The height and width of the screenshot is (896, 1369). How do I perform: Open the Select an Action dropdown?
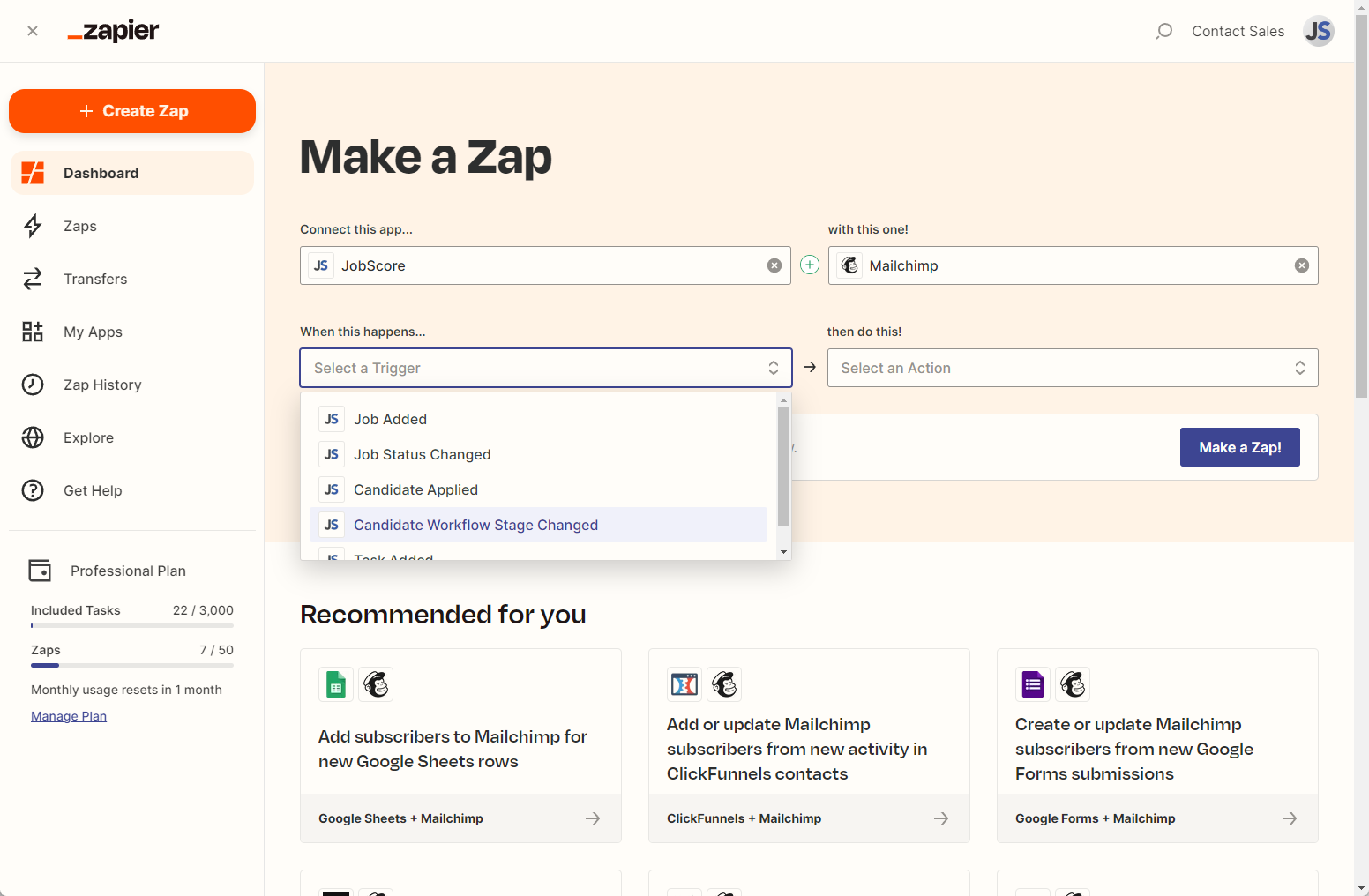click(1073, 368)
